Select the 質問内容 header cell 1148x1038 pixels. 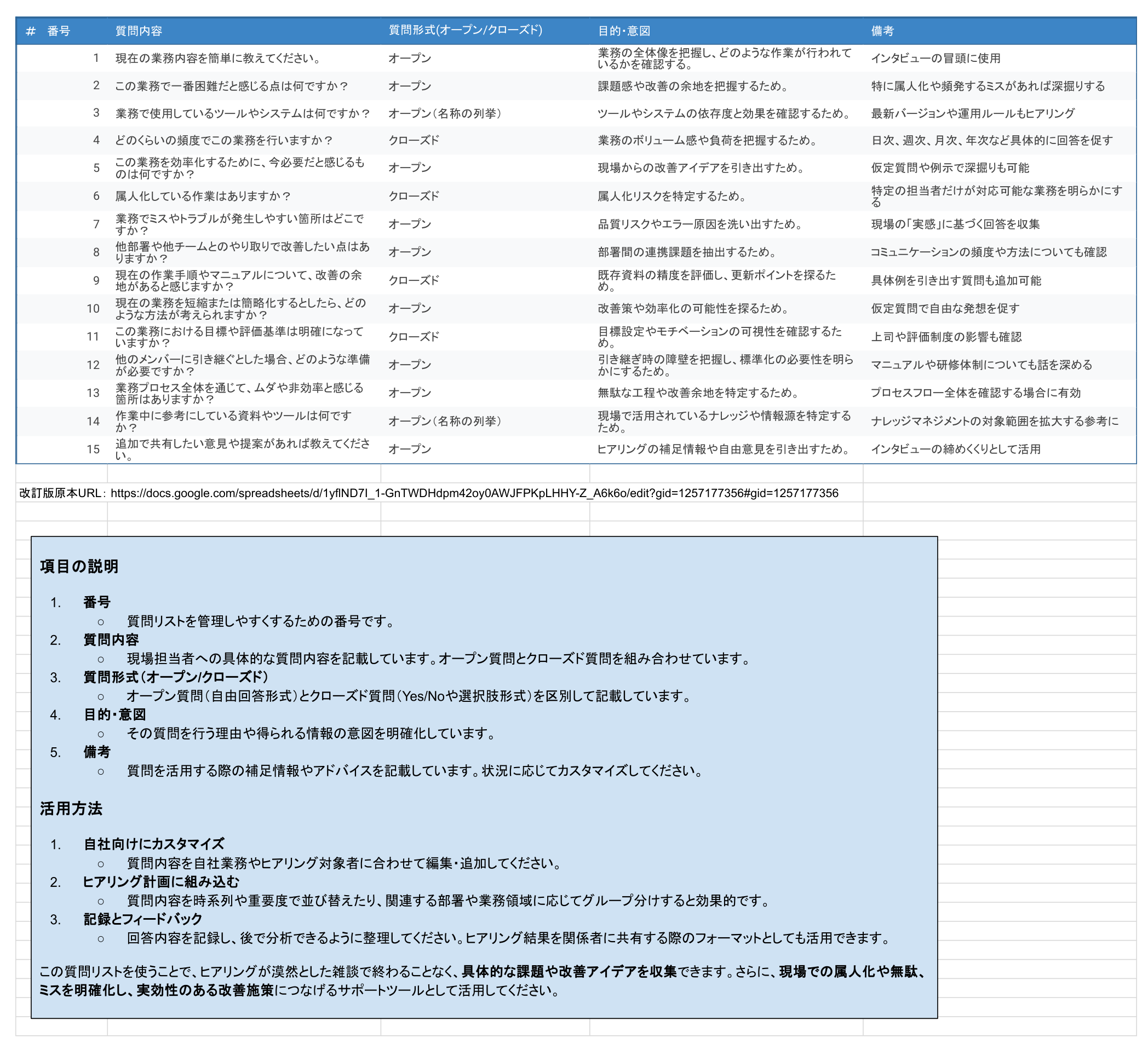(x=244, y=31)
